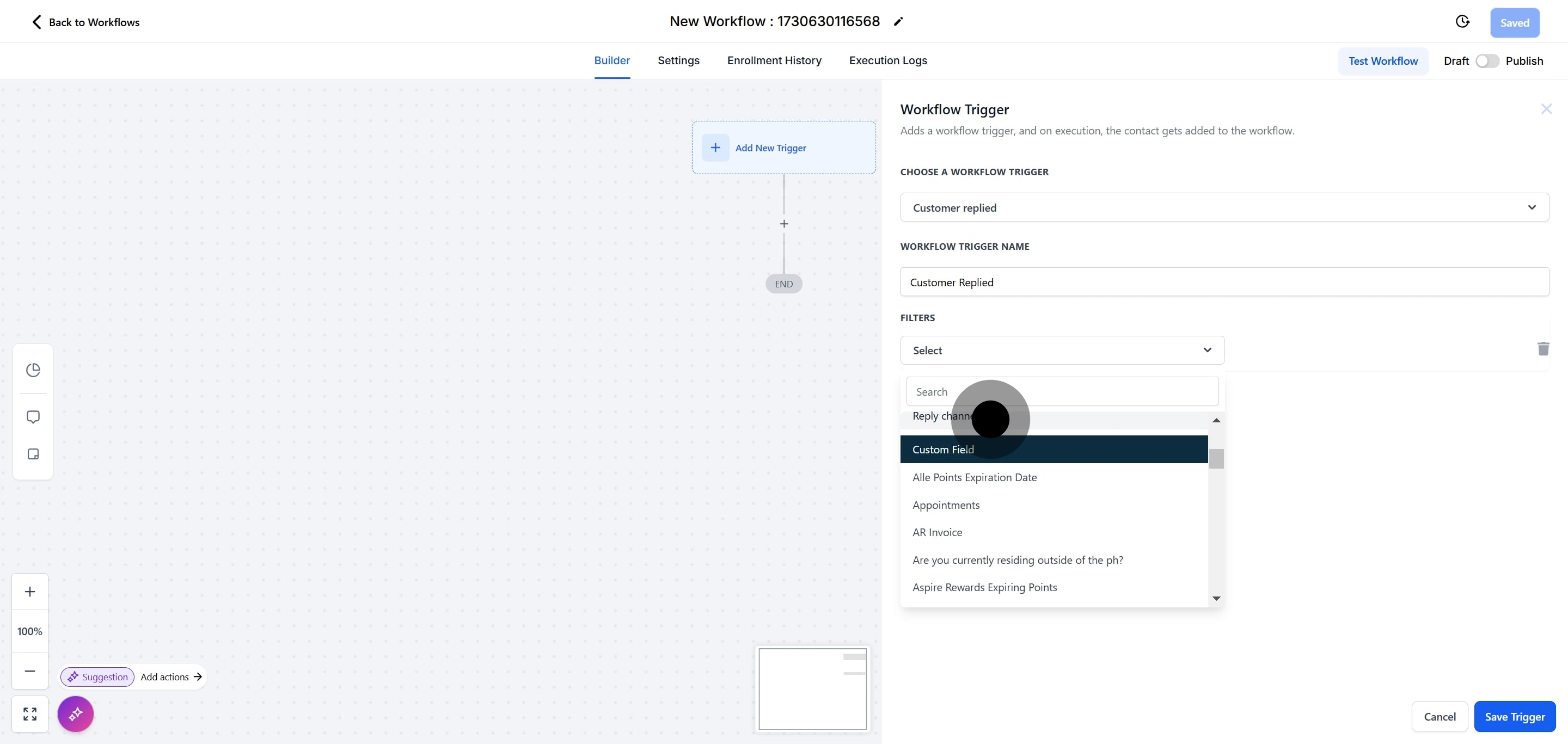Screen dimensions: 1568x744
Task: Open the stats pie chart icon
Action: (33, 370)
